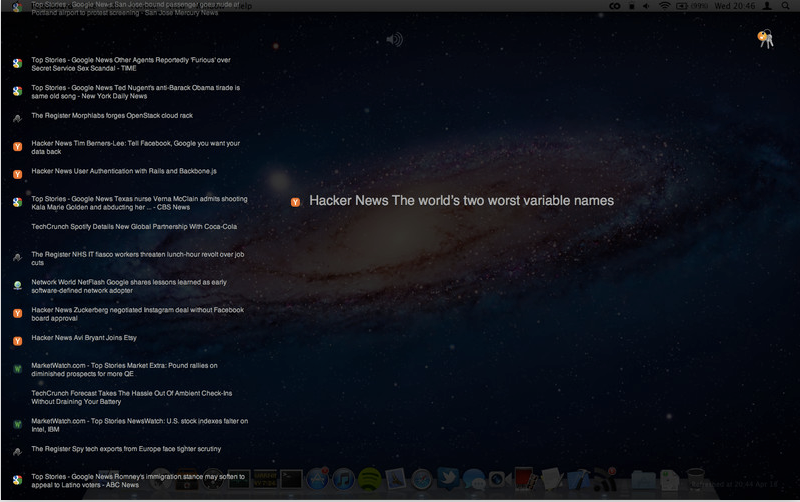Image resolution: width=800 pixels, height=502 pixels.
Task: Open the Wi-Fi status menu
Action: click(x=664, y=6)
